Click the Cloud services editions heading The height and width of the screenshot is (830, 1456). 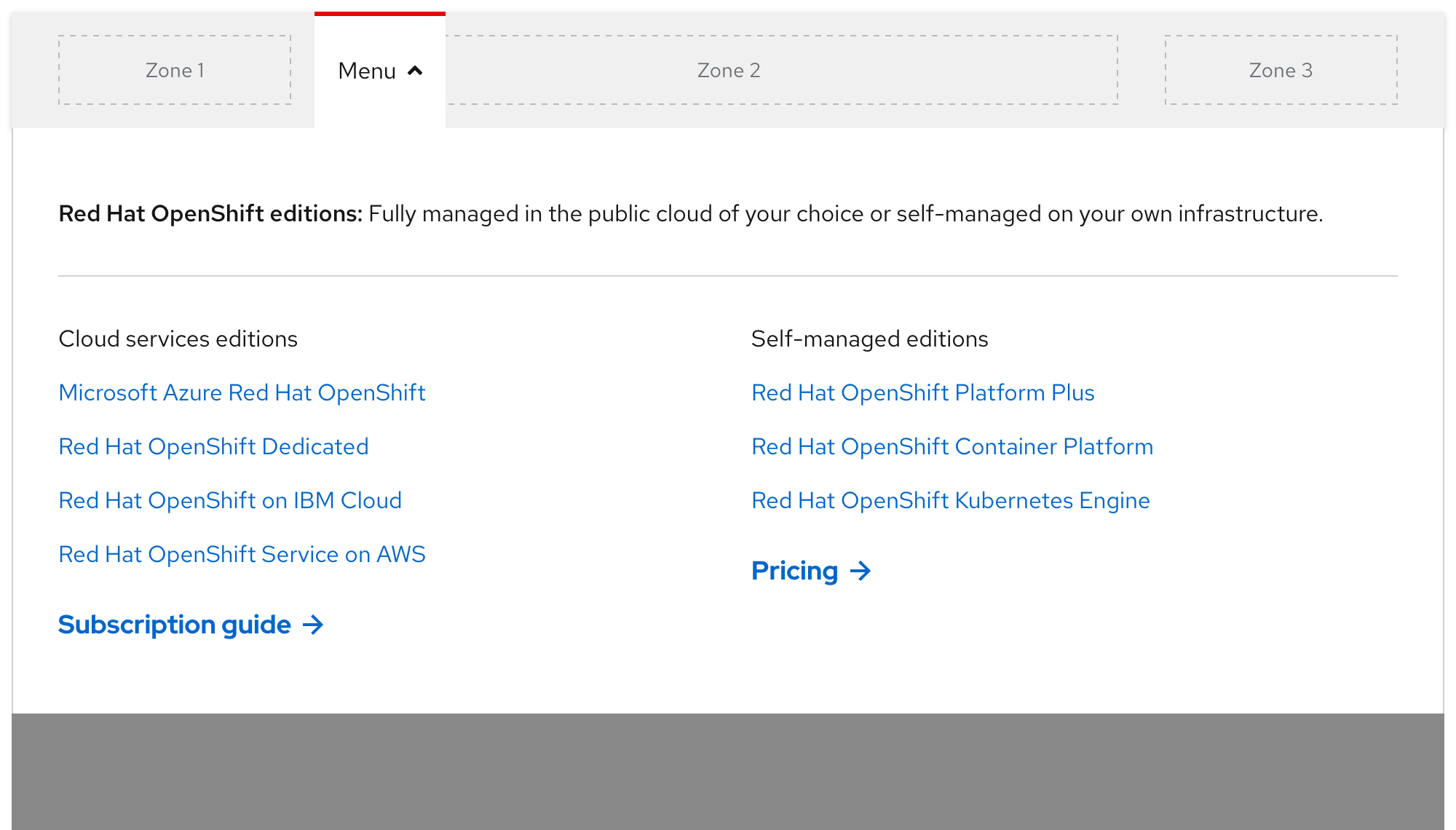[178, 339]
